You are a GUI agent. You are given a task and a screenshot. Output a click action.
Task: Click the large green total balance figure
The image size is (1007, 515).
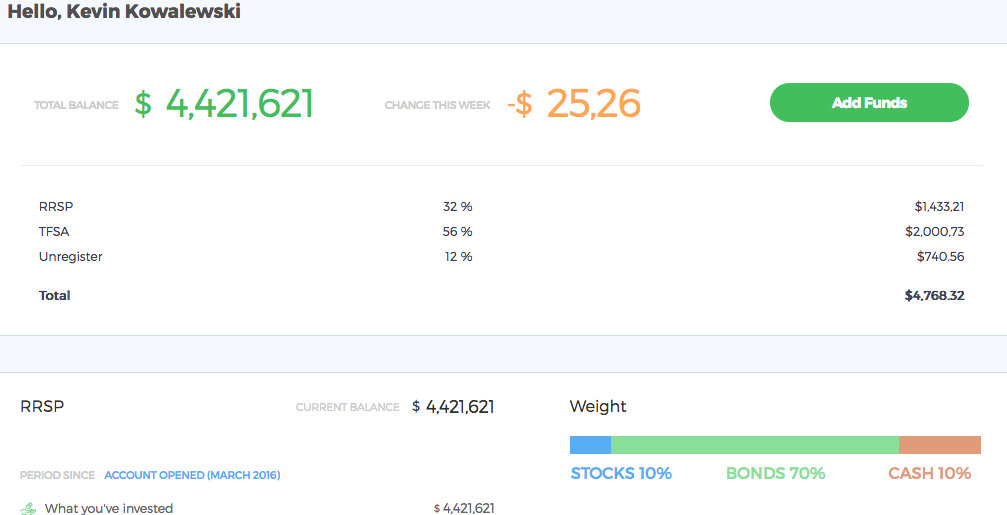click(x=223, y=103)
